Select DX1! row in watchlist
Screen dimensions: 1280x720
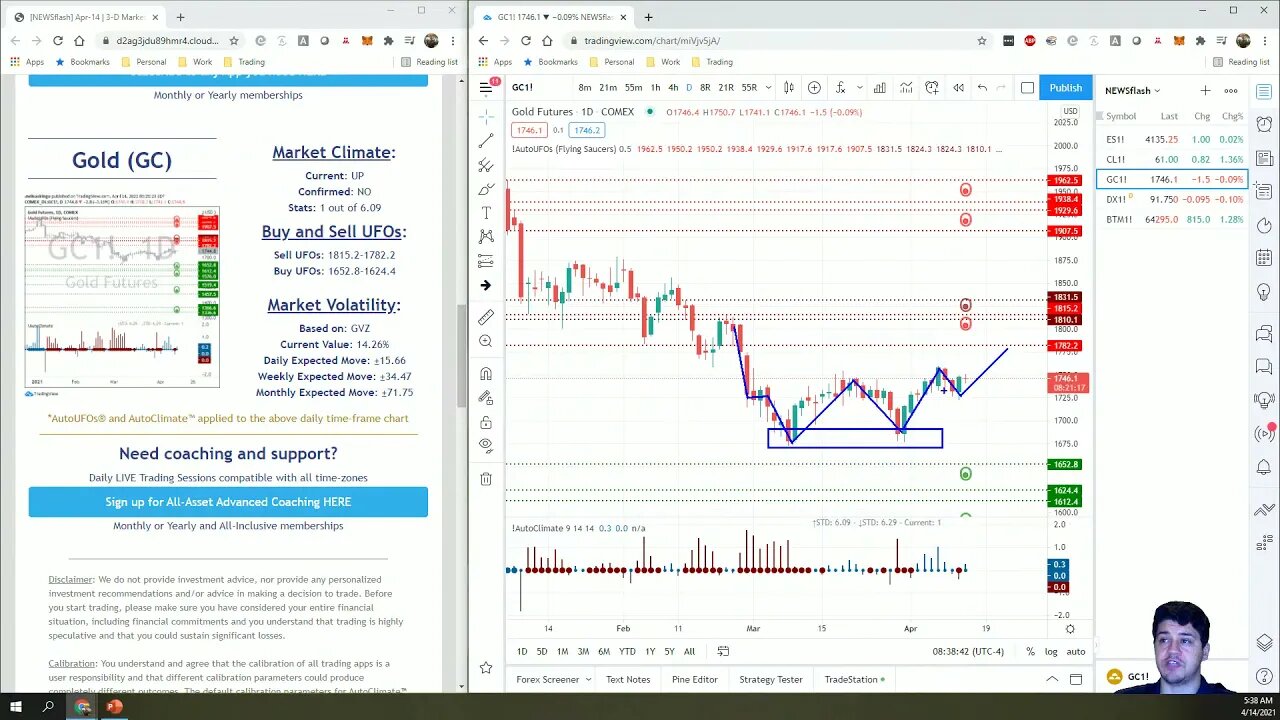pos(1172,199)
